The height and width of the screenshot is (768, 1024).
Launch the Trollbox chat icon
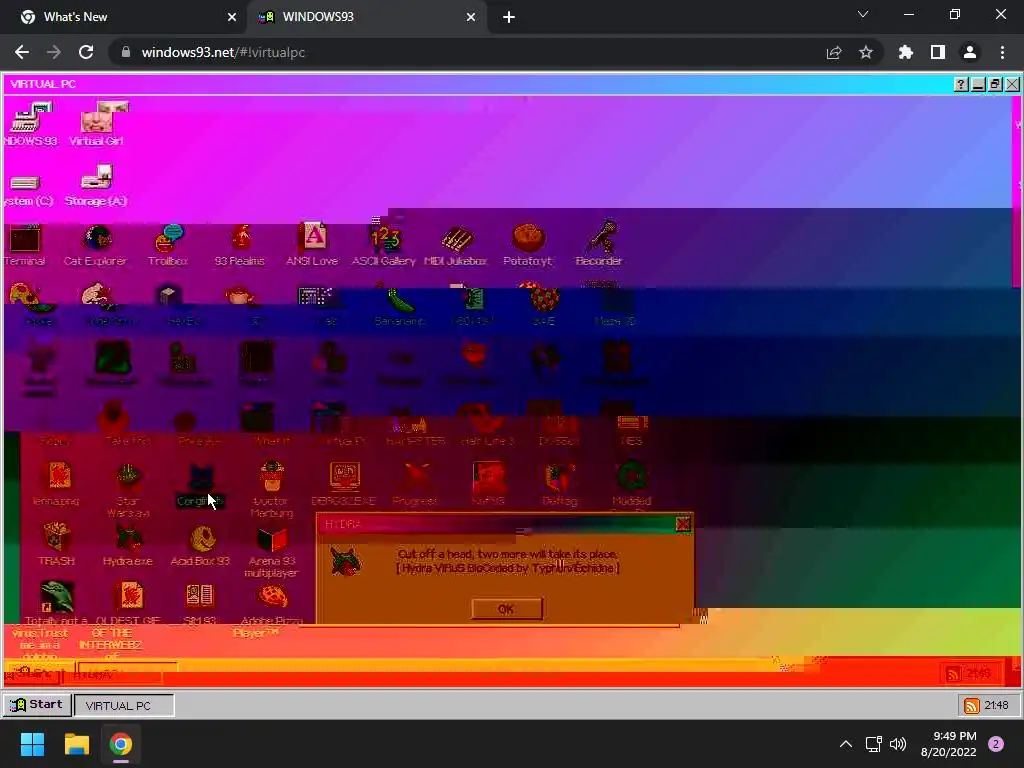(168, 246)
